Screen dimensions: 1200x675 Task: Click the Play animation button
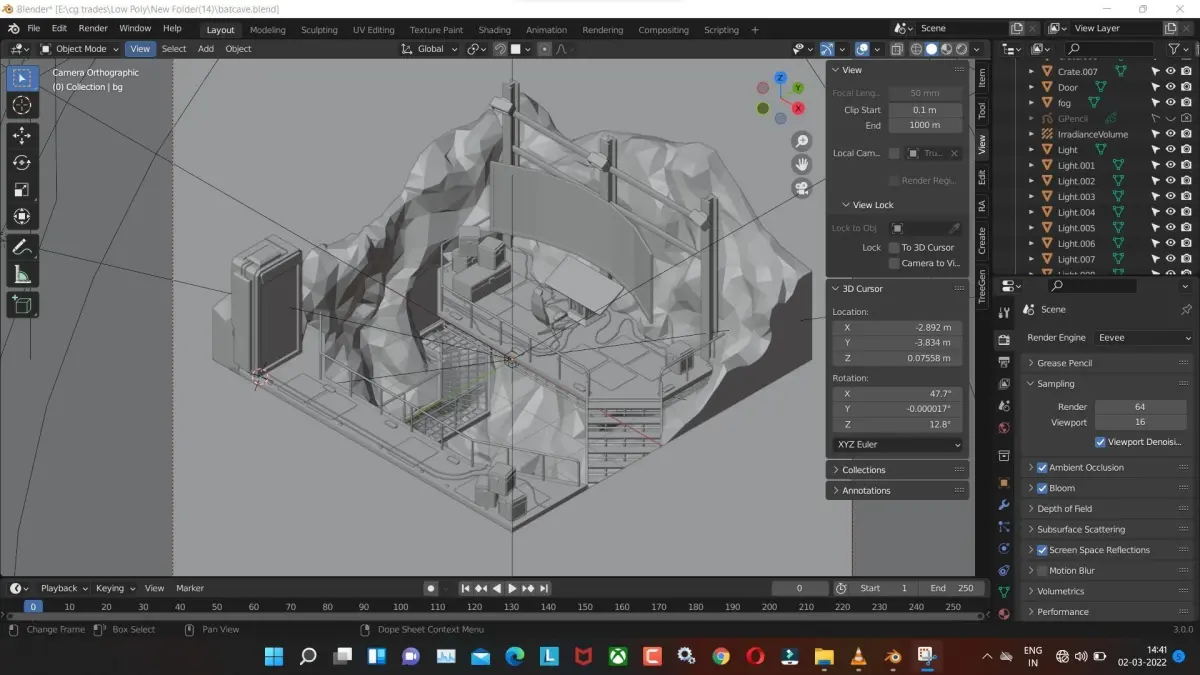click(x=513, y=588)
